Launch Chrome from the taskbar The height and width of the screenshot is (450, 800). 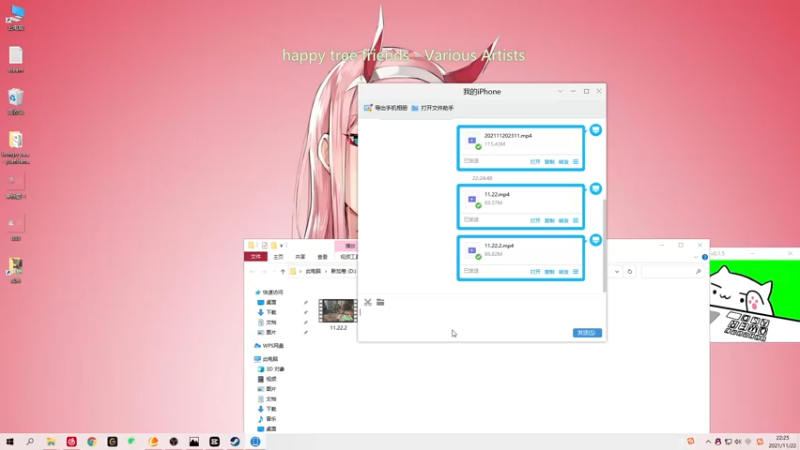click(x=92, y=442)
